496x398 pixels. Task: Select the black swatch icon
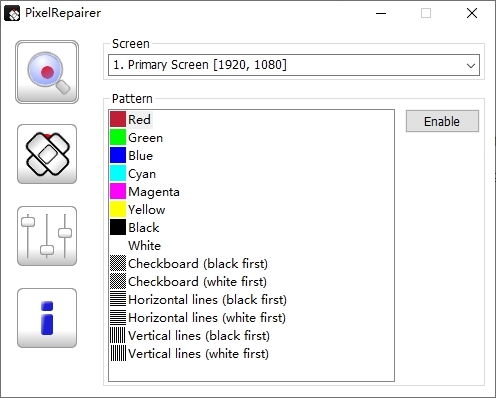click(118, 227)
